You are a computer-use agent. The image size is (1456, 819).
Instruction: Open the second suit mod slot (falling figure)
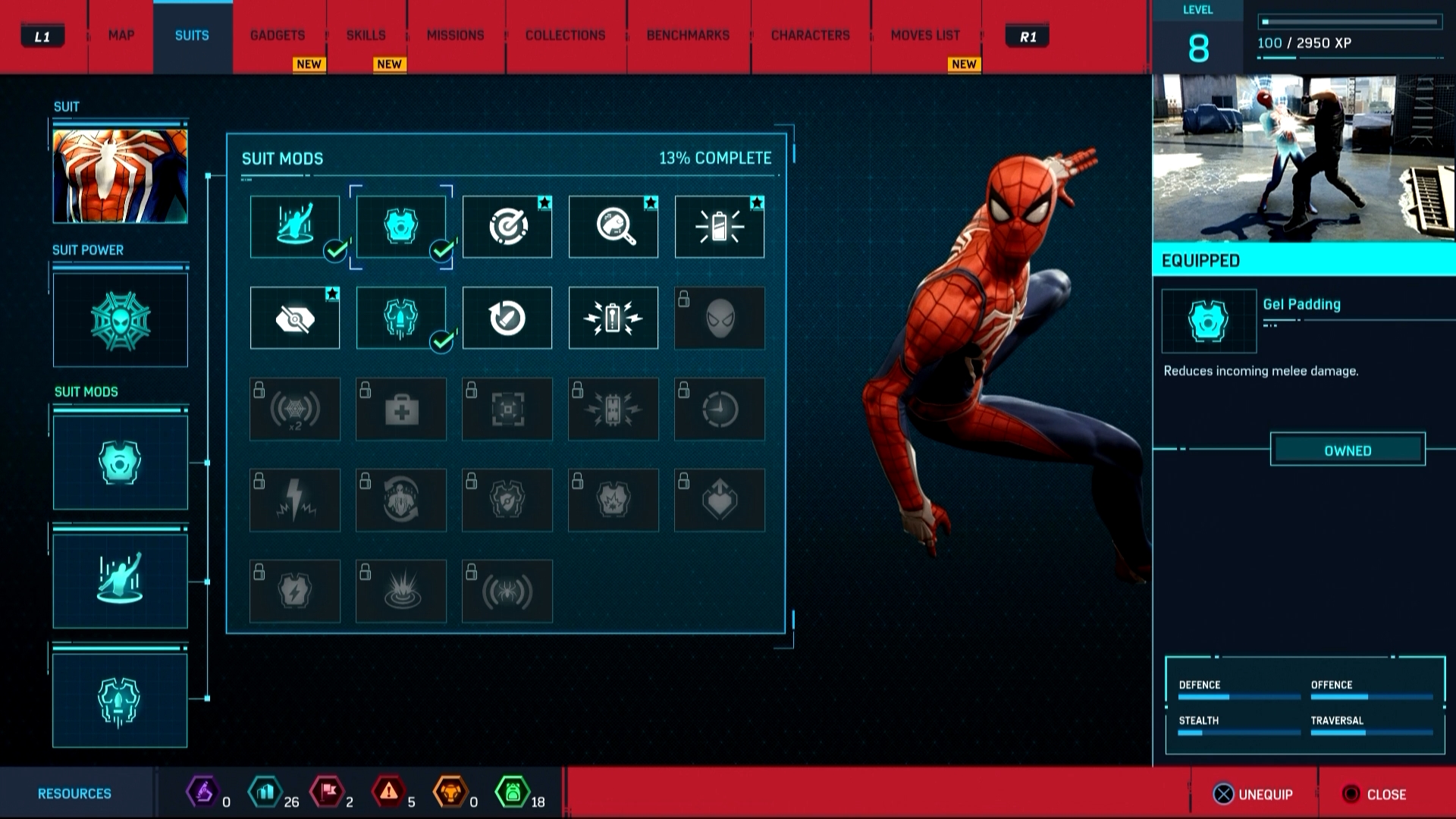120,581
